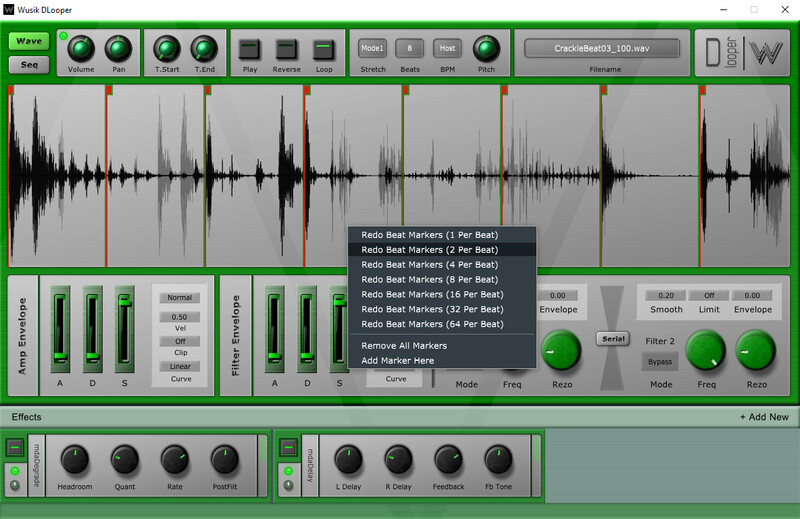Screen dimensions: 800x519
Task: Toggle the mdaDelay effect enable button
Action: point(288,448)
